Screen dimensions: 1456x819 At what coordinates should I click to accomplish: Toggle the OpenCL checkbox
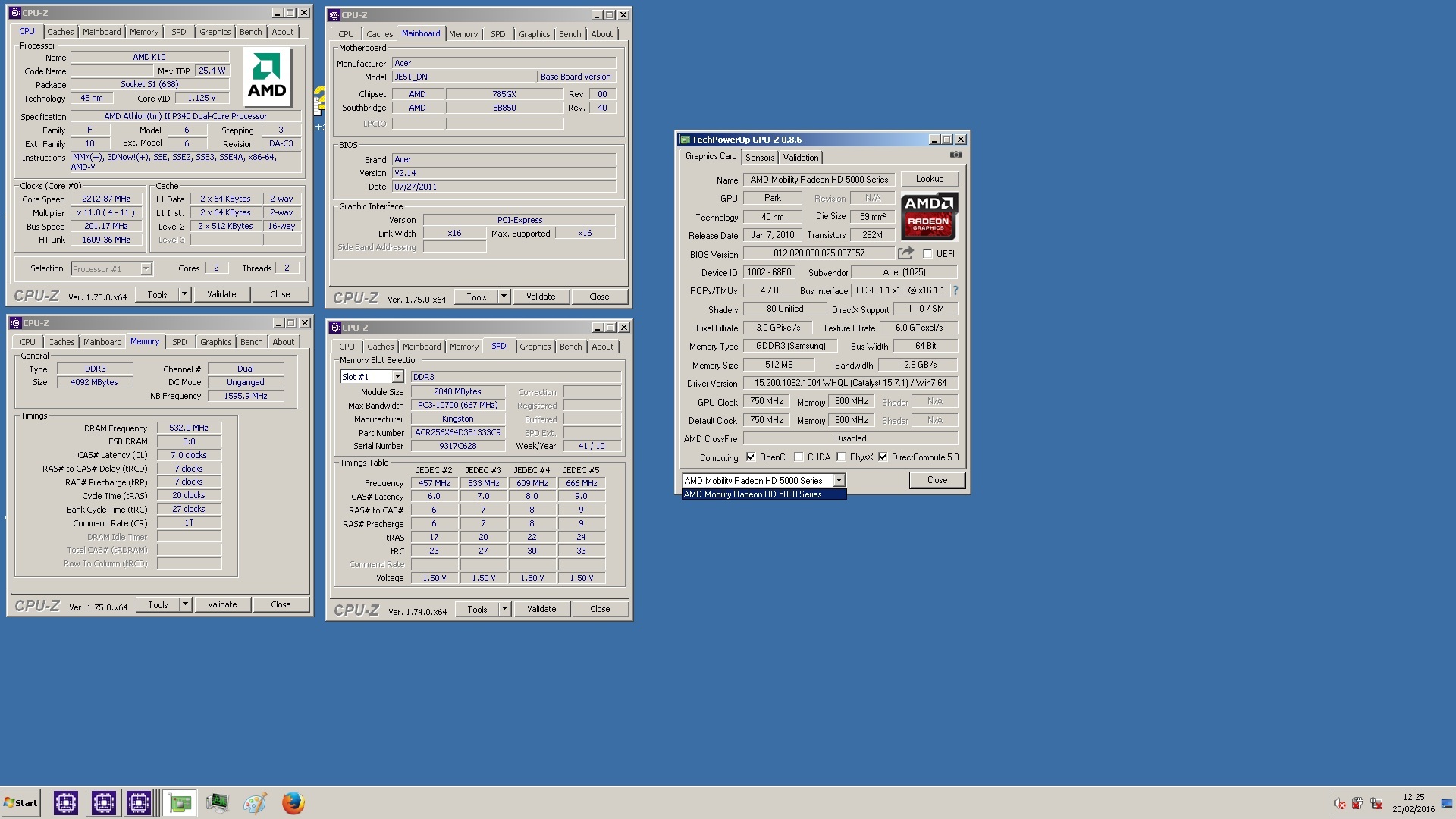tap(750, 457)
